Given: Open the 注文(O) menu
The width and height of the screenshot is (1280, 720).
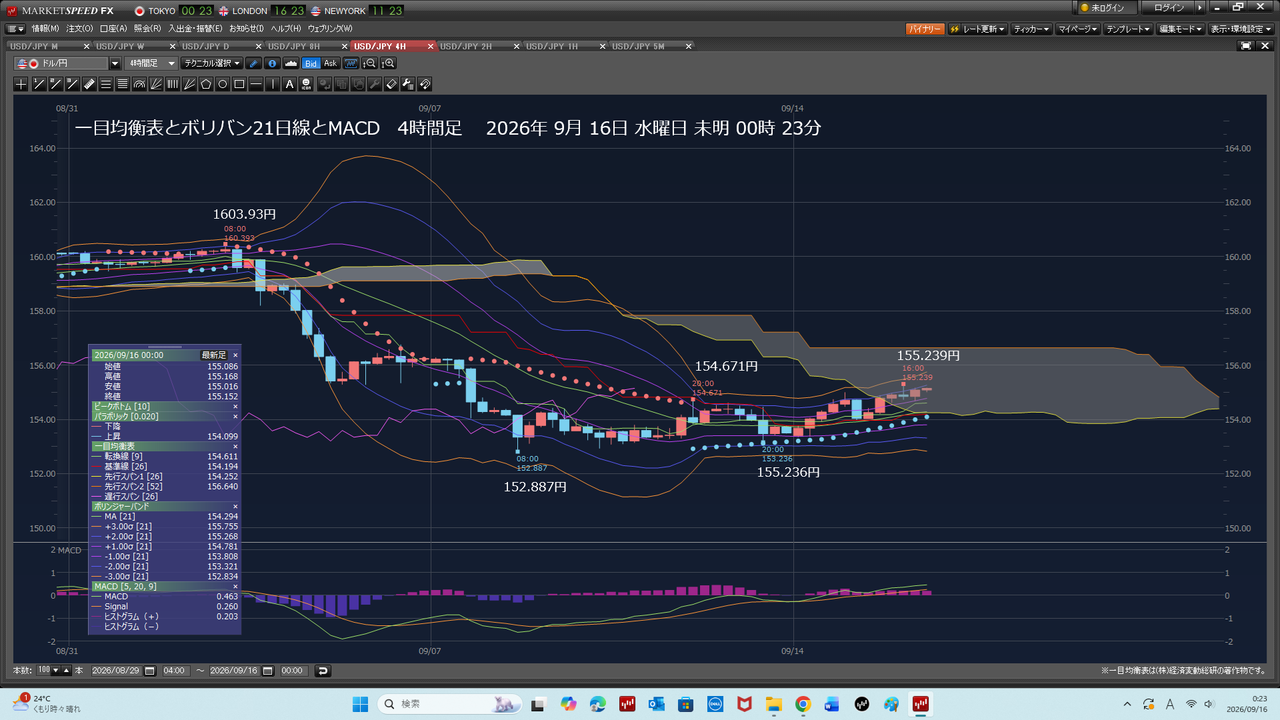Looking at the screenshot, I should [x=80, y=29].
